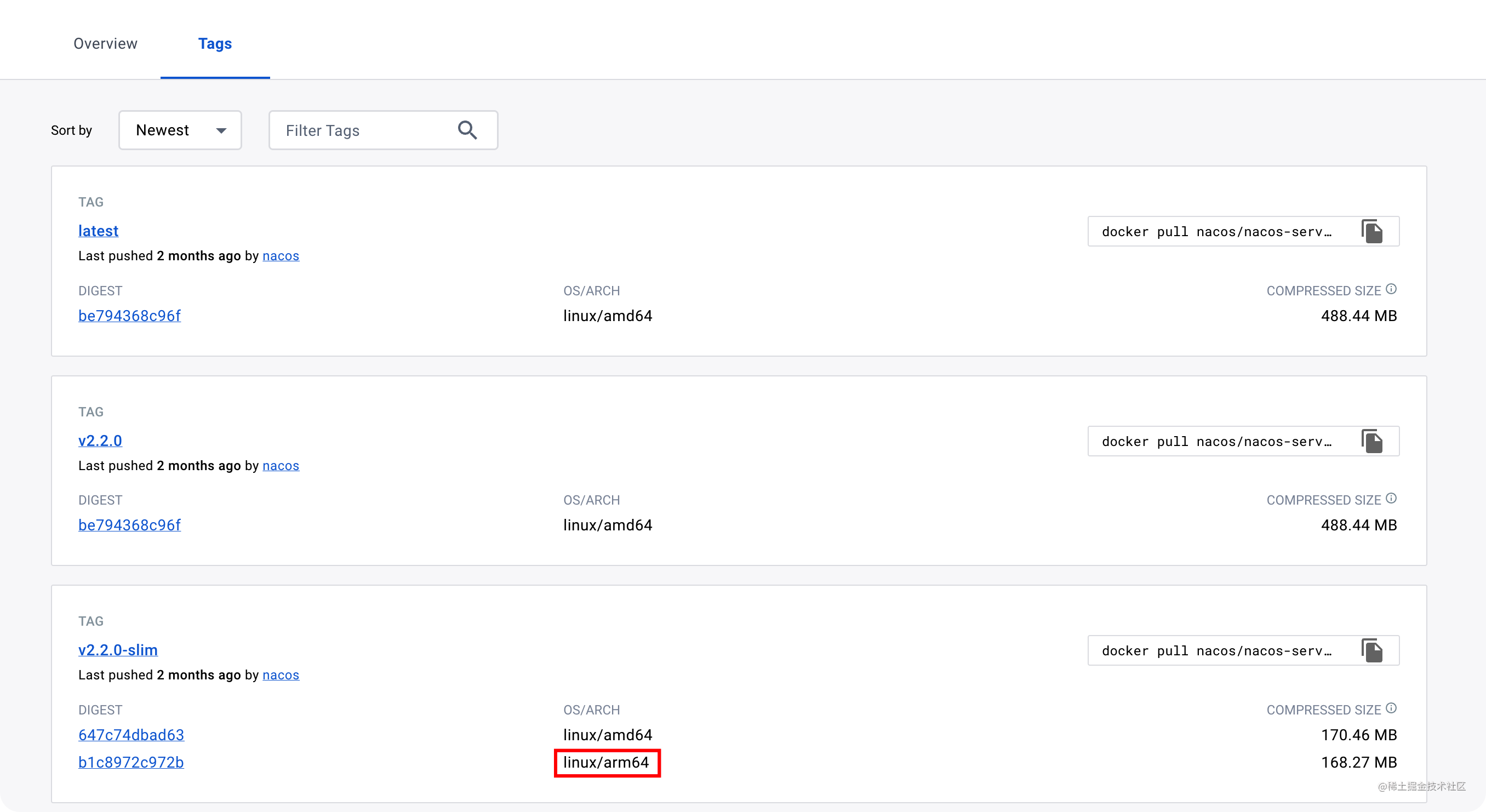Click nacos publisher link under latest tag
The width and height of the screenshot is (1486, 812).
pyautogui.click(x=281, y=256)
